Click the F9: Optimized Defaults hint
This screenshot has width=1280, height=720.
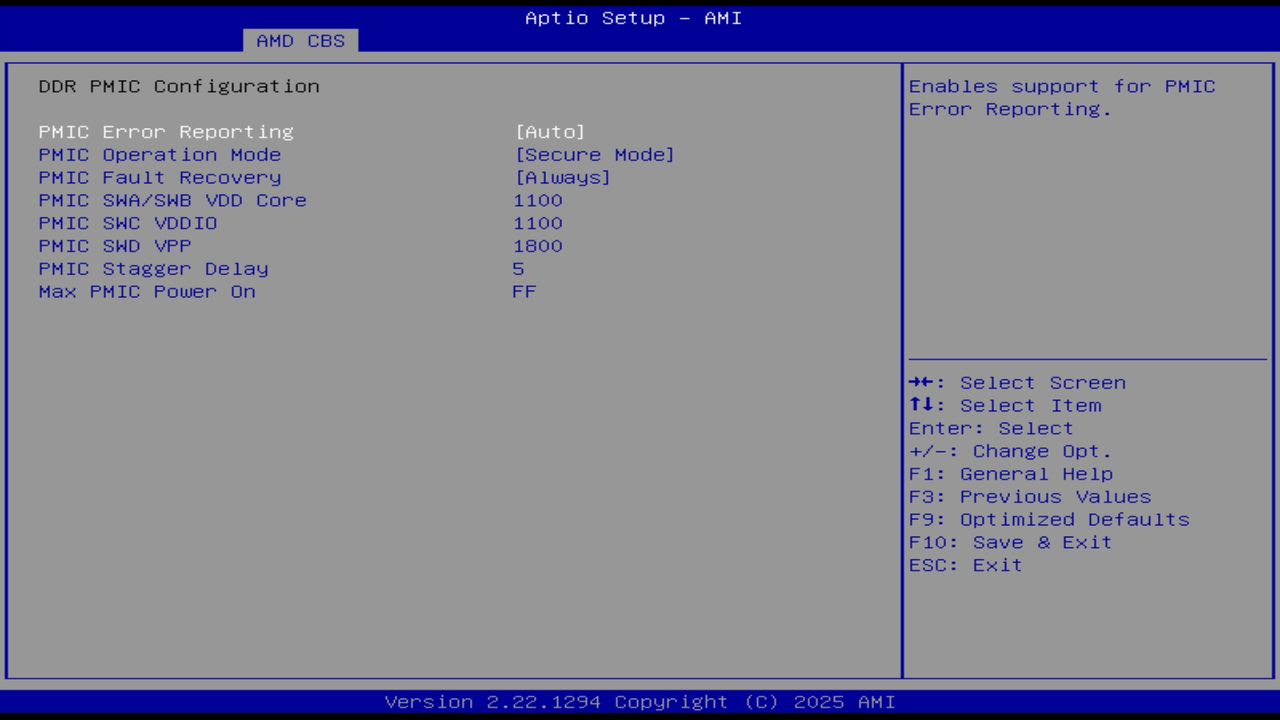click(1049, 520)
